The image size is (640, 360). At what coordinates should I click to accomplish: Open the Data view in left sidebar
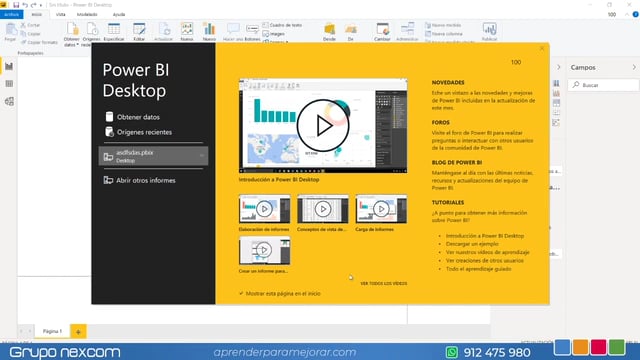(x=9, y=84)
